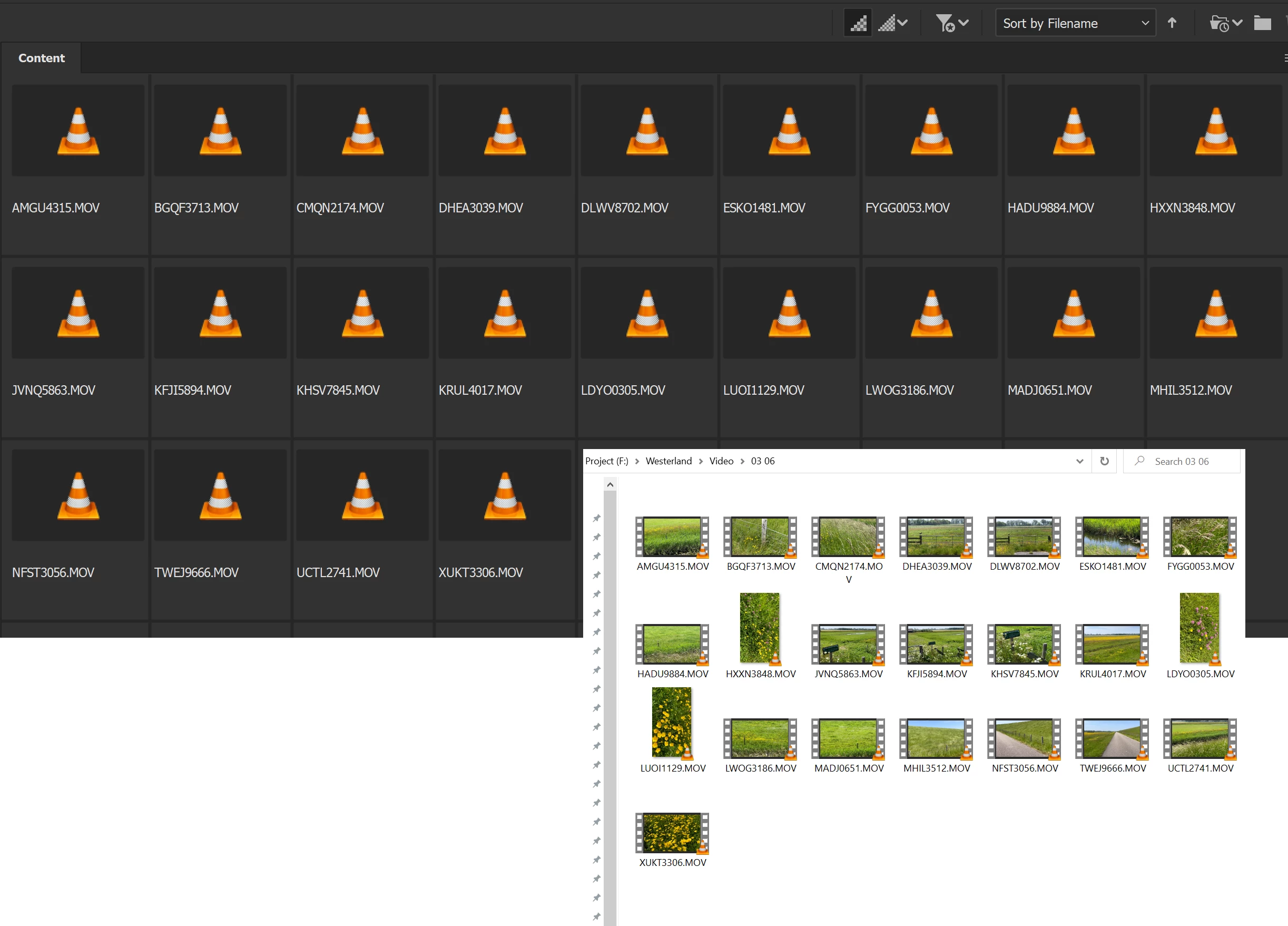Select the AMGU4315.MOV thumbnail in Bridge
The width and height of the screenshot is (1288, 926).
(78, 131)
